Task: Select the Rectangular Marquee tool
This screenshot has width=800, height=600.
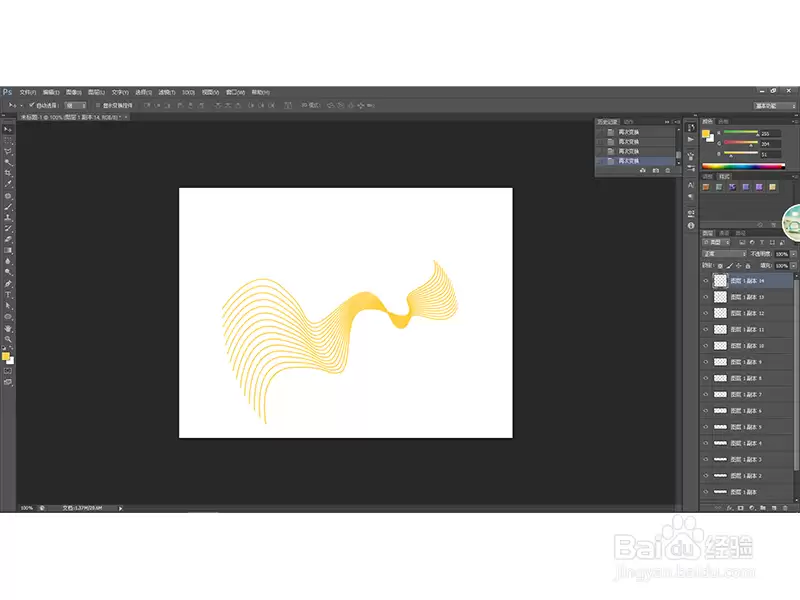Action: pos(8,140)
